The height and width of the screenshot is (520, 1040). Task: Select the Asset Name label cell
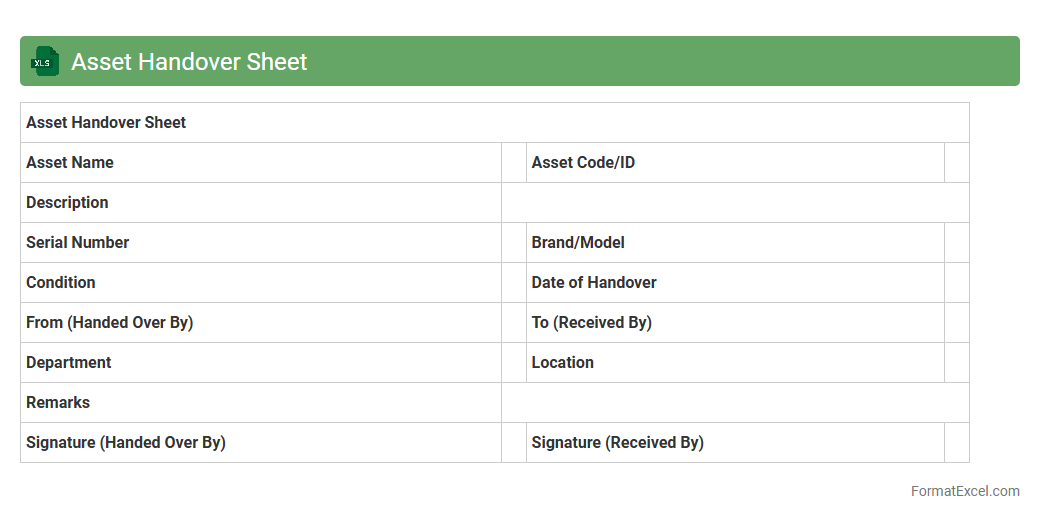260,163
